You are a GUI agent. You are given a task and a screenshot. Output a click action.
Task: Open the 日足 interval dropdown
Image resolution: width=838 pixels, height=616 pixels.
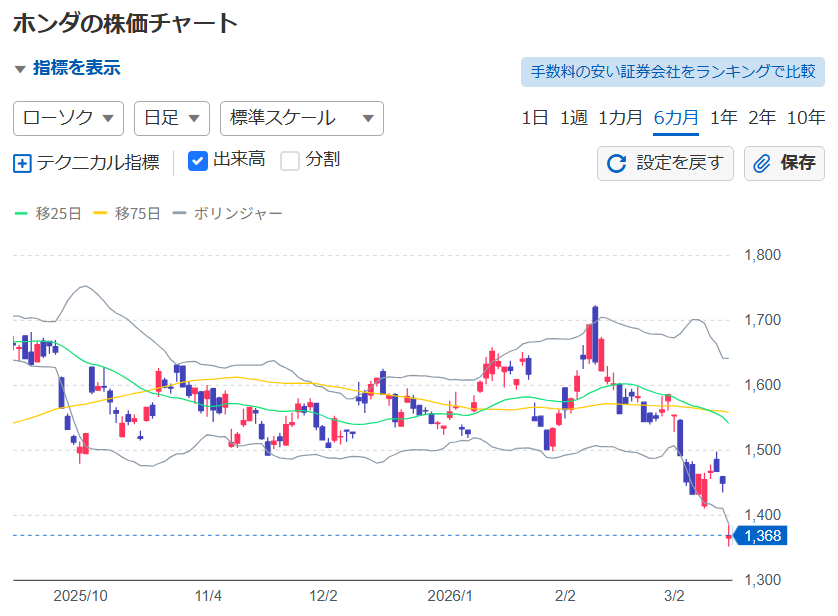(171, 118)
